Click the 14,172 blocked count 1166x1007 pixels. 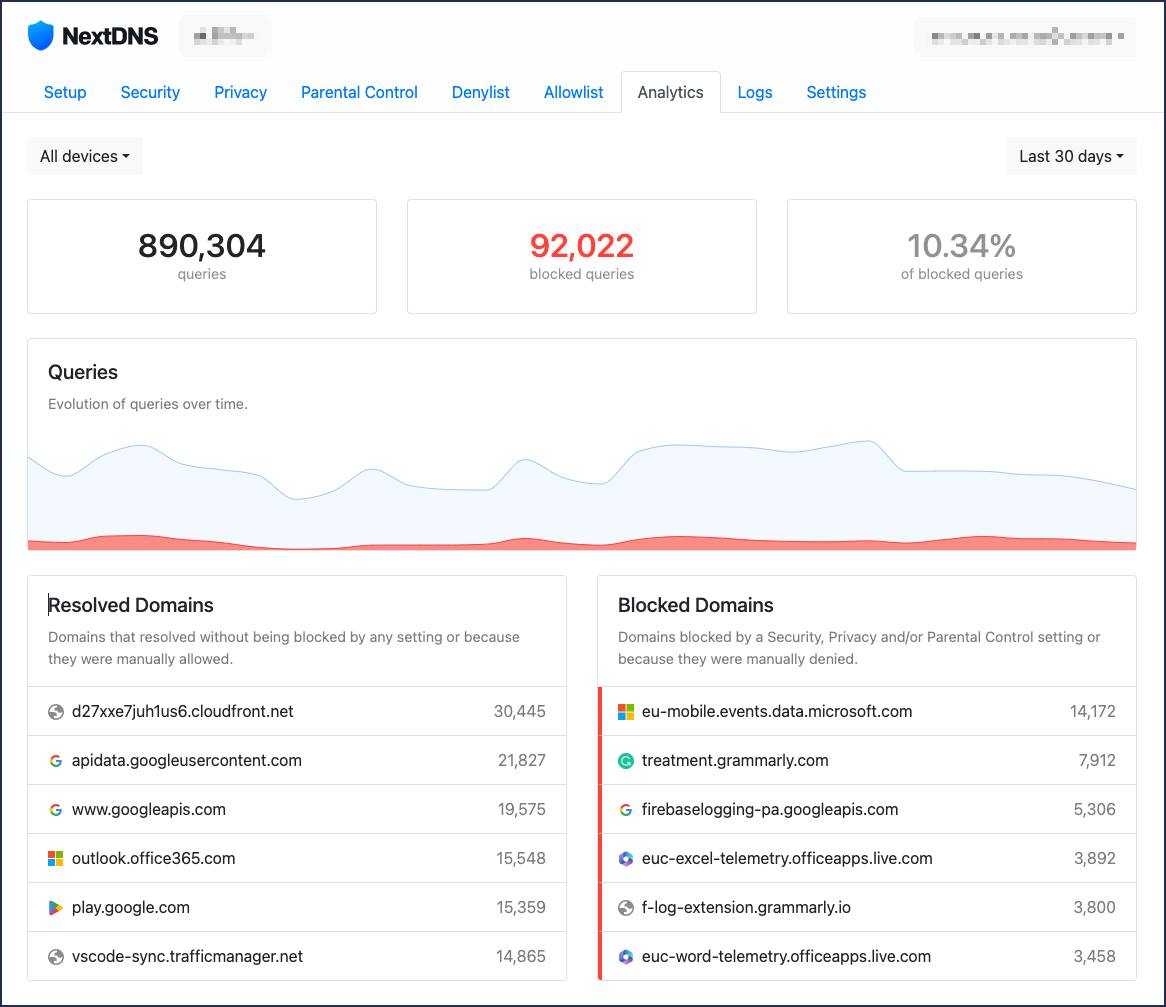point(1092,712)
